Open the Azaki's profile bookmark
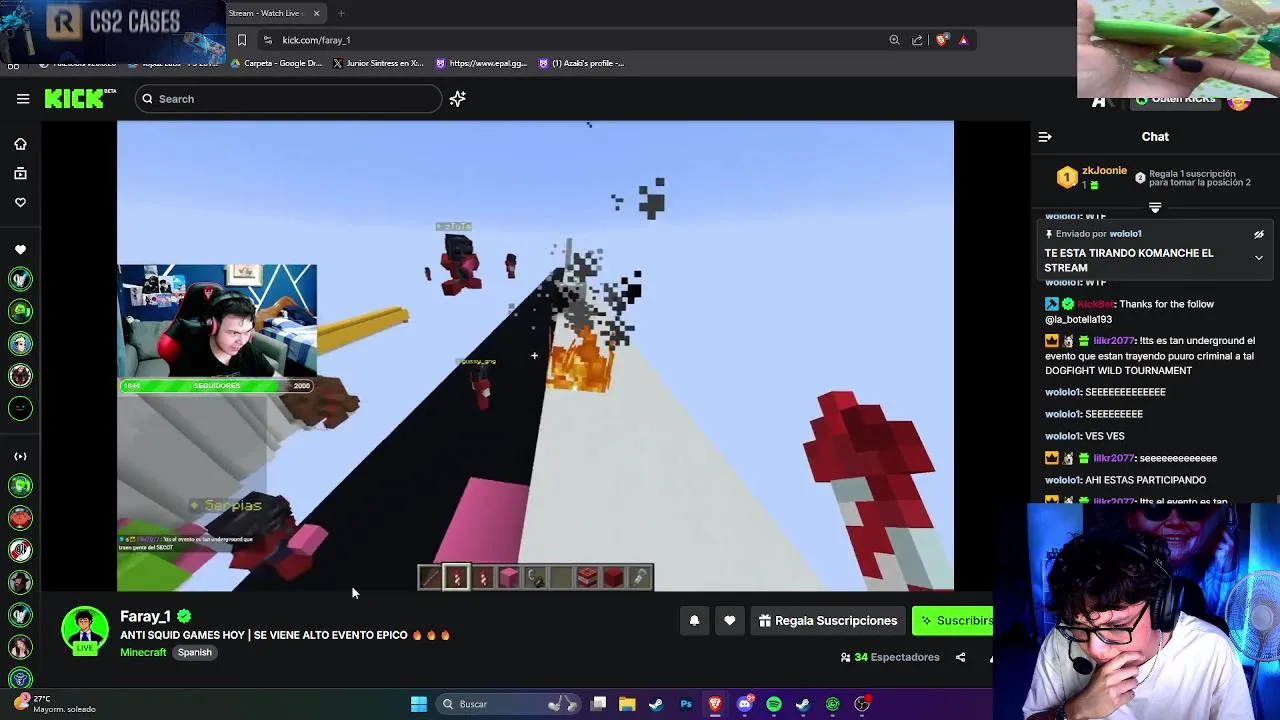1280x720 pixels. pos(581,63)
